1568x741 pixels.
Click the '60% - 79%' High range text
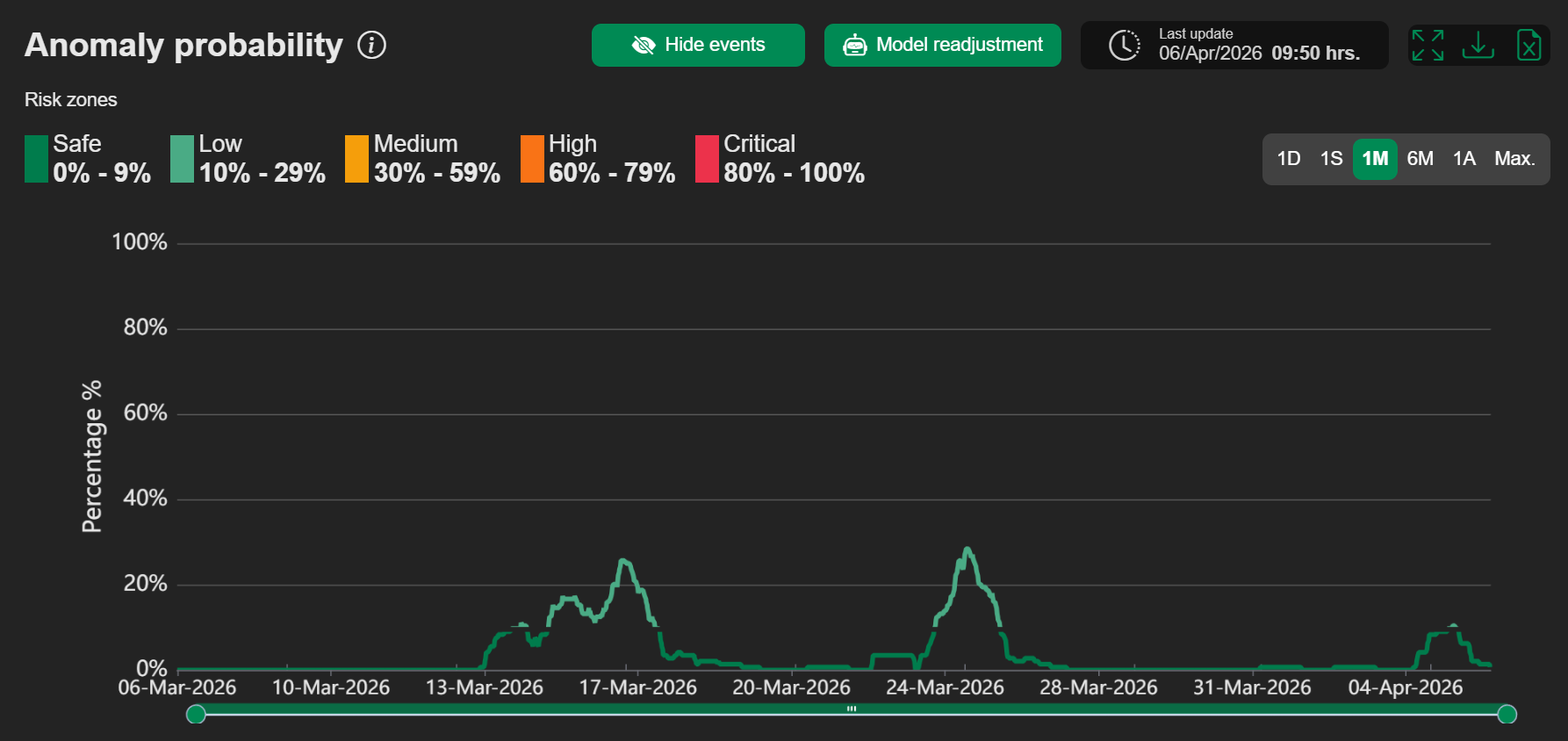[x=612, y=173]
